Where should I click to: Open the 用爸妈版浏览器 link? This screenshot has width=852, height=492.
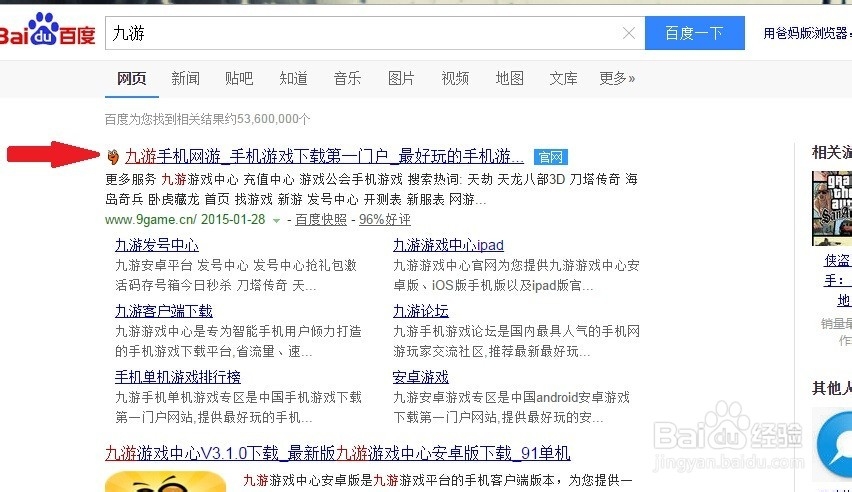(807, 34)
